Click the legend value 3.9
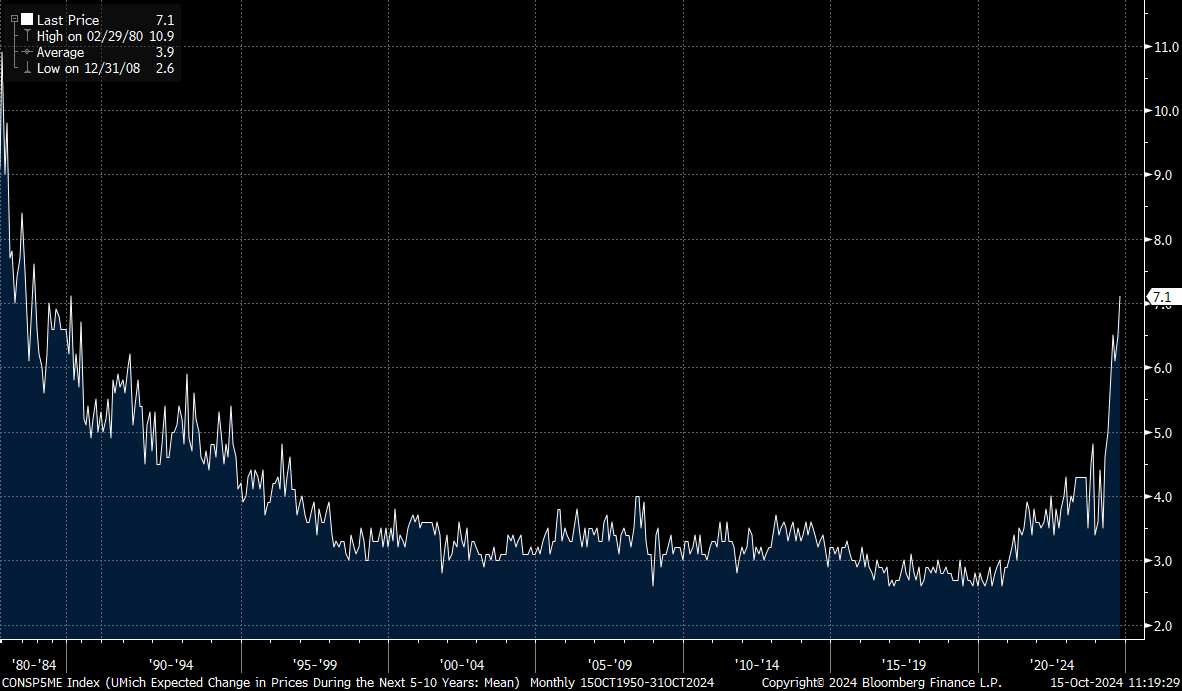The image size is (1182, 691). point(165,52)
